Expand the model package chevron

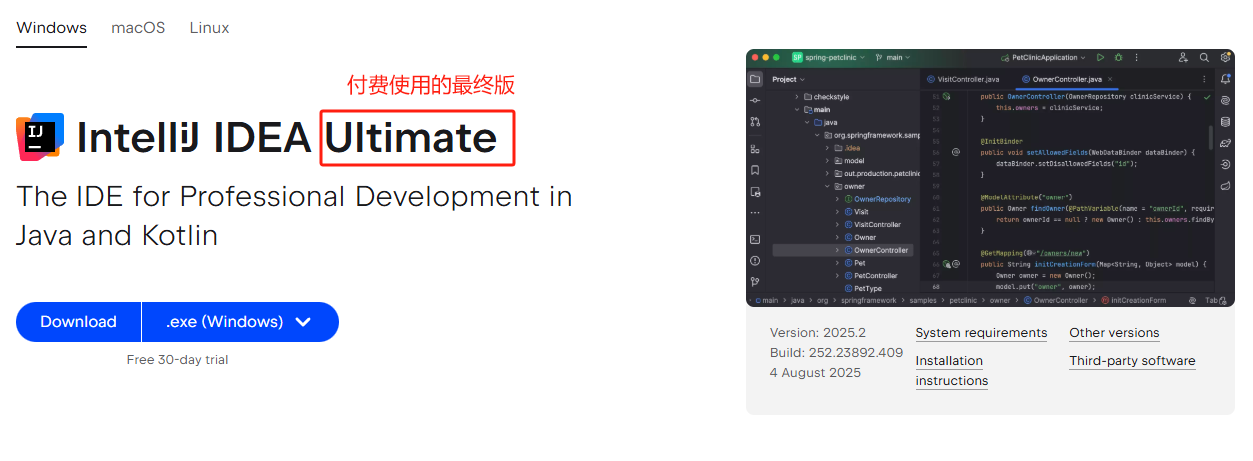click(x=826, y=160)
